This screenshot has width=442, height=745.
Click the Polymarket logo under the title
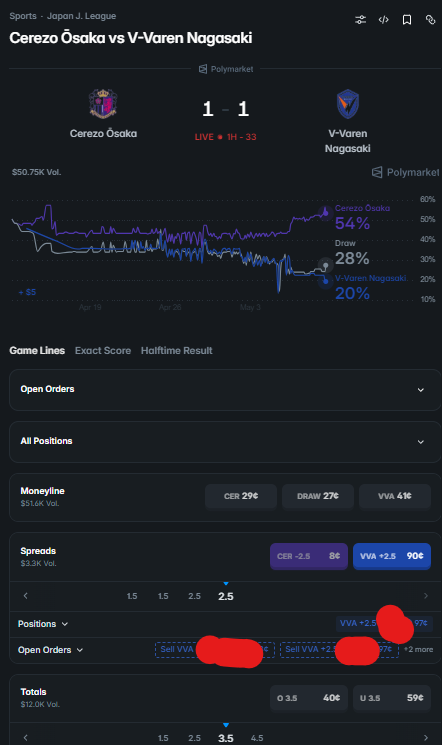(226, 69)
